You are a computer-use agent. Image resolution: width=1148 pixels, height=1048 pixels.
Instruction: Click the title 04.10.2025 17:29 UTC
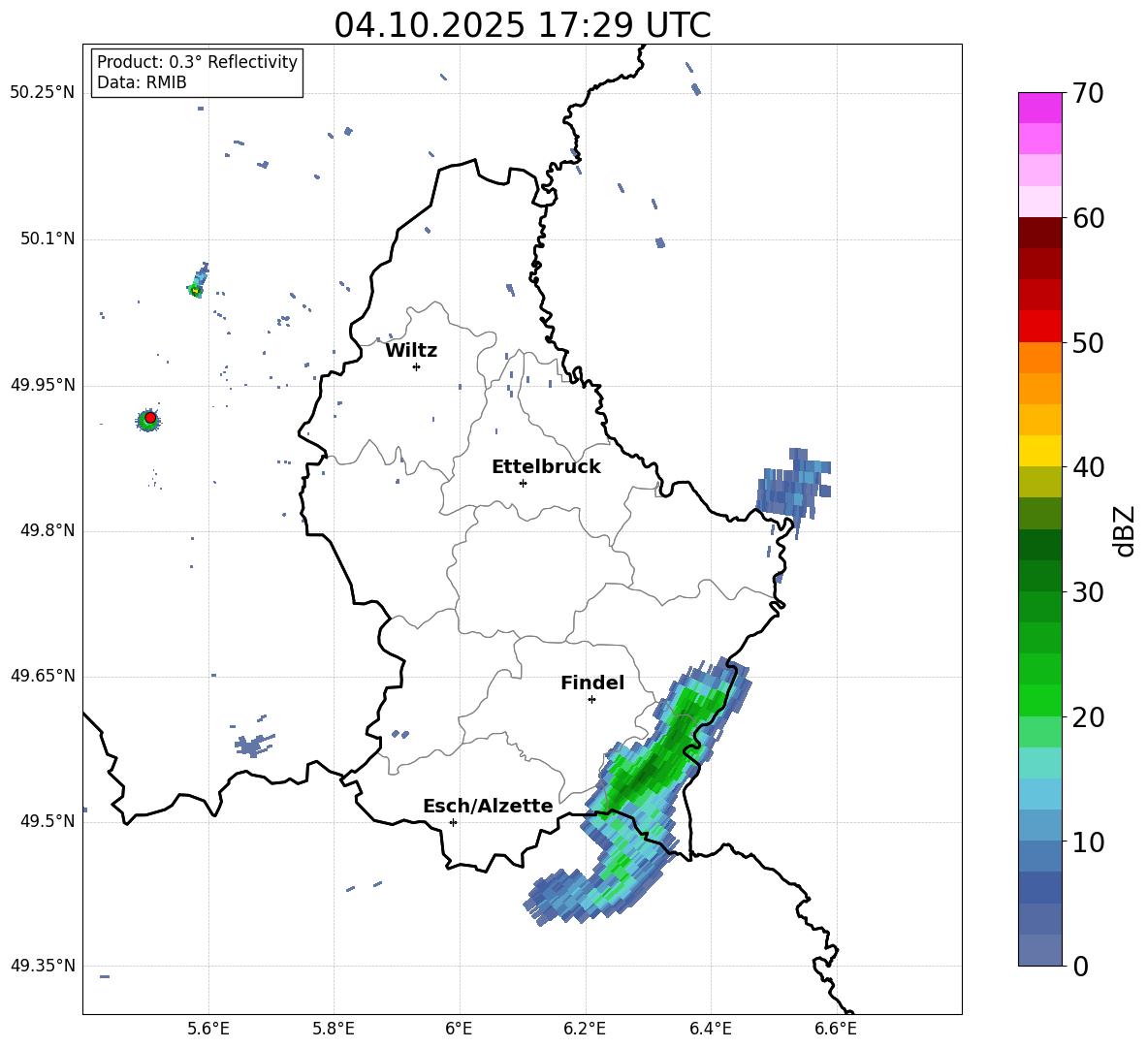(522, 25)
